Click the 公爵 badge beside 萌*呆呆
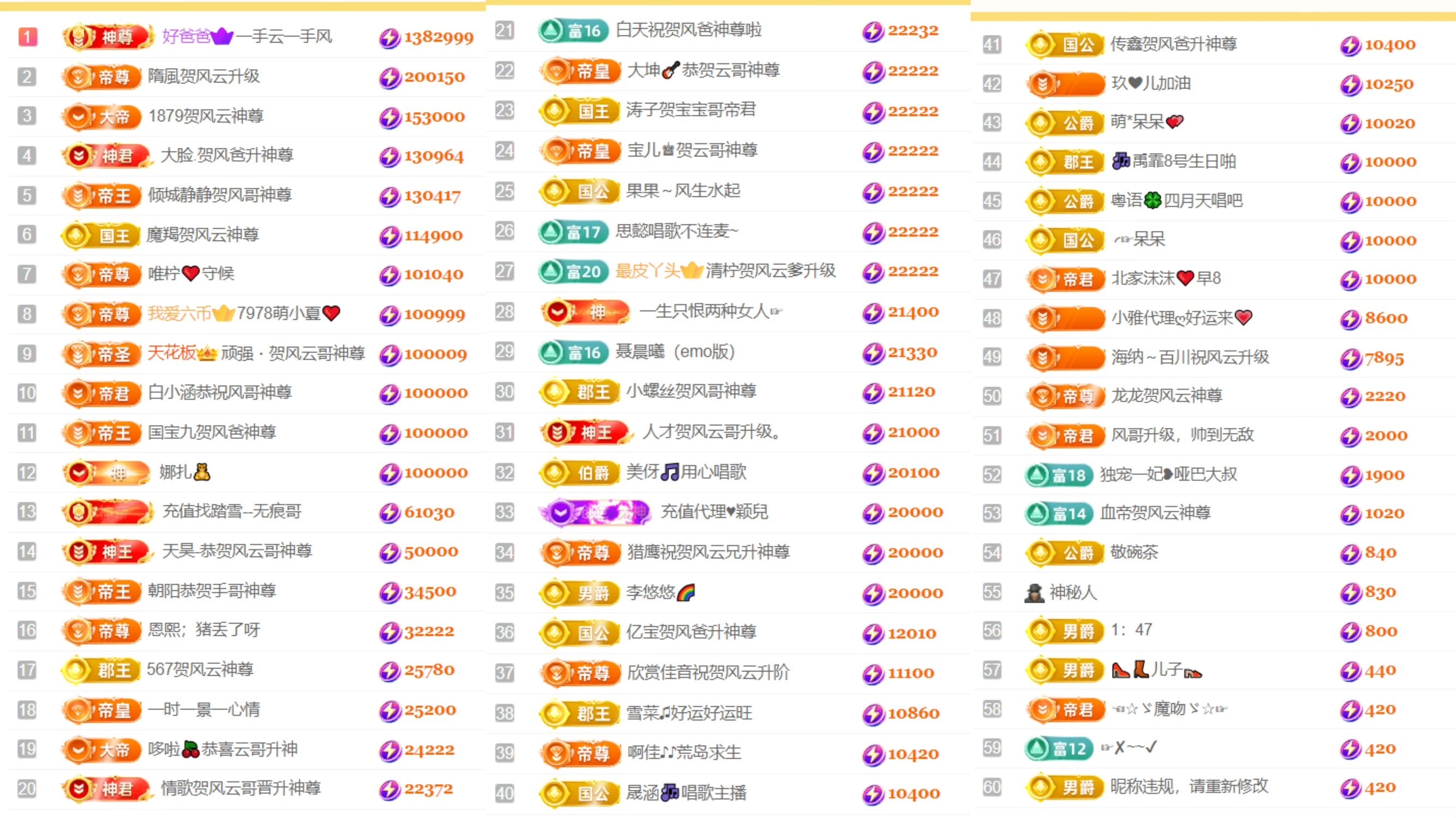 [x=1065, y=123]
